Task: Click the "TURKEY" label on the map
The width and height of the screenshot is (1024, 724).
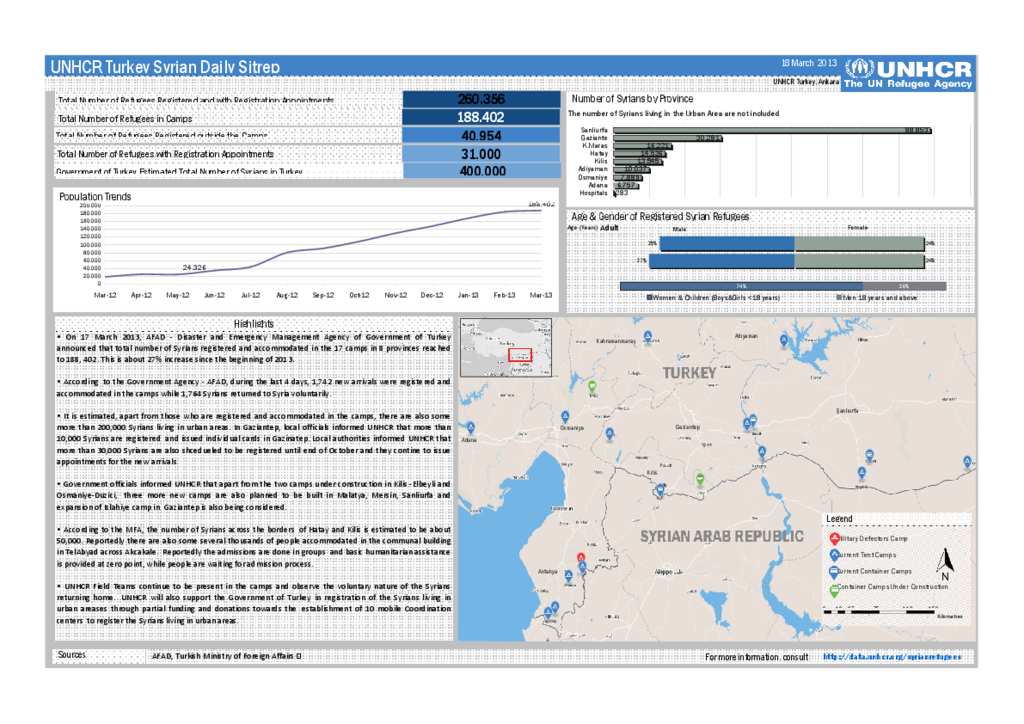Action: click(x=690, y=373)
